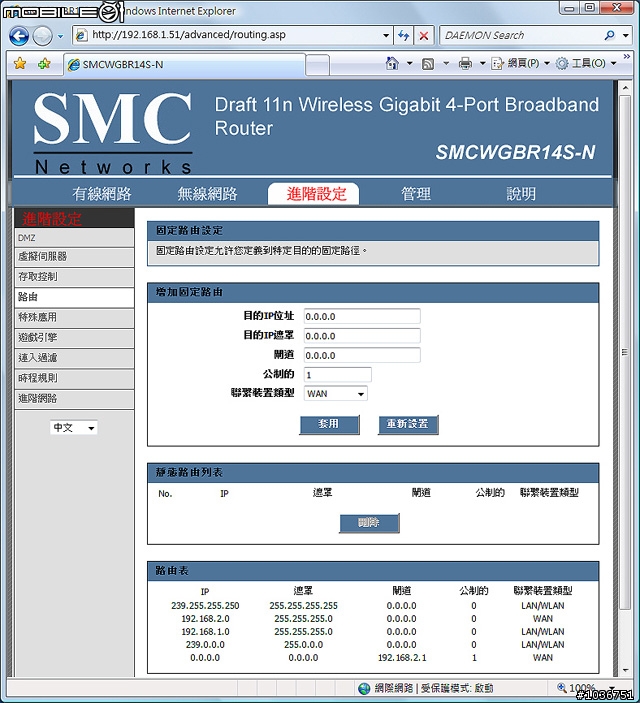This screenshot has width=640, height=703.
Task: Expand the Print options dropdown arrow
Action: point(483,64)
